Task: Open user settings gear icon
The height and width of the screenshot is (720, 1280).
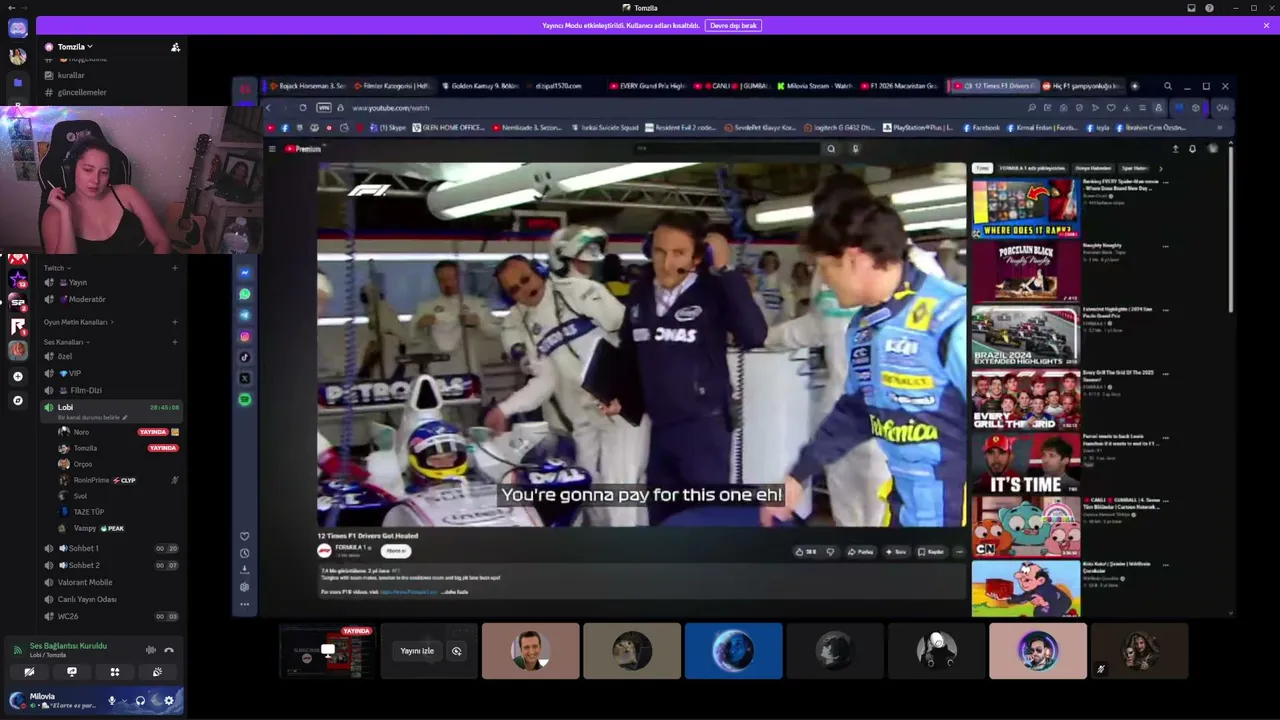Action: pos(169,700)
